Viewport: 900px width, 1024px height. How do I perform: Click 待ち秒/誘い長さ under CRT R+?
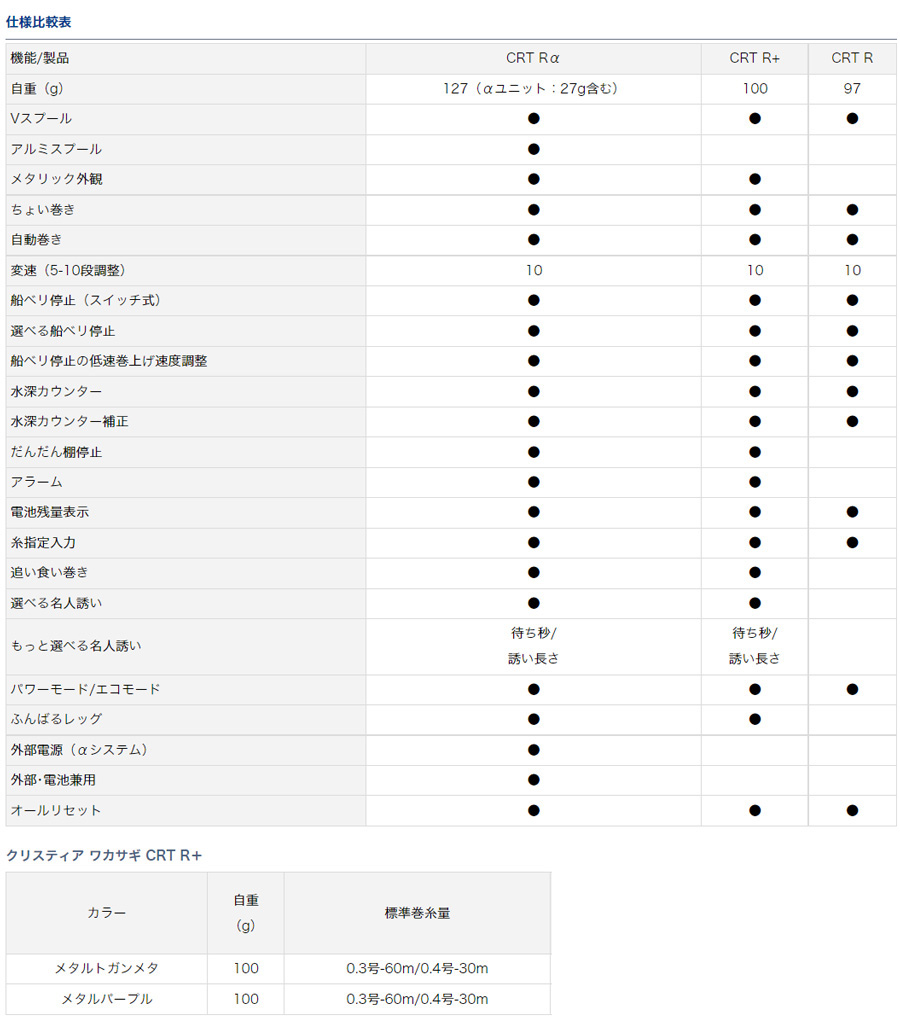tap(754, 646)
